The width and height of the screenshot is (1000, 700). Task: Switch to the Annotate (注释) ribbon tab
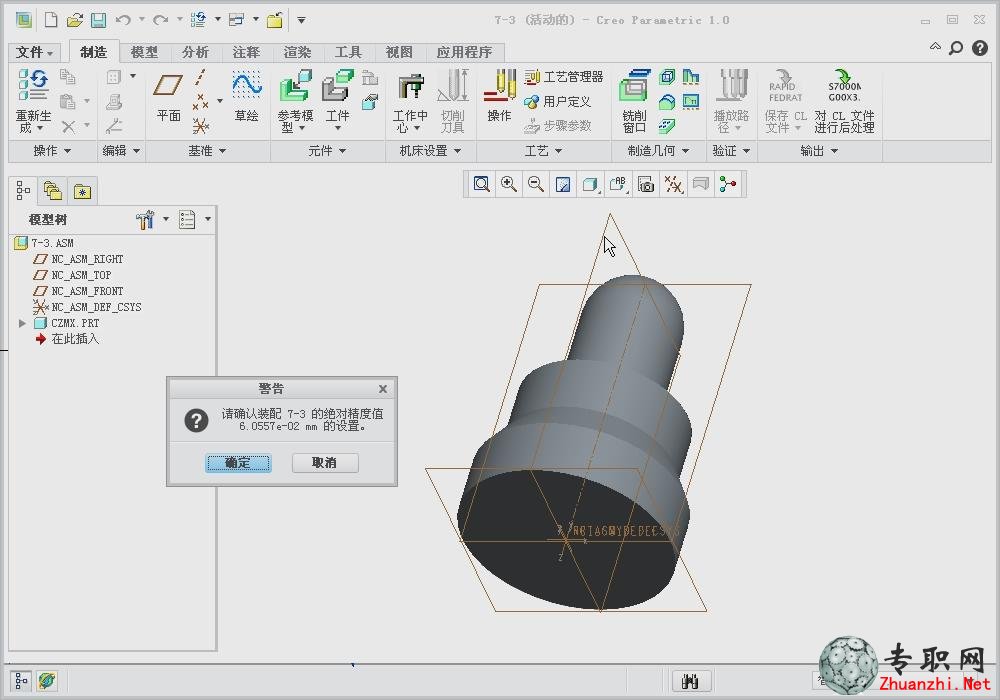246,52
